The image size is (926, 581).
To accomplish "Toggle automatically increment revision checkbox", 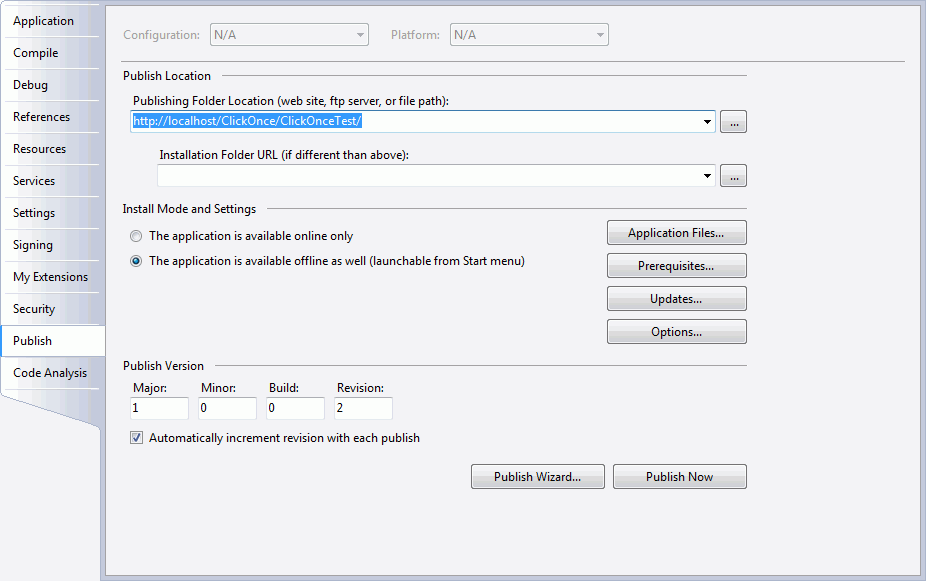I will pyautogui.click(x=136, y=438).
